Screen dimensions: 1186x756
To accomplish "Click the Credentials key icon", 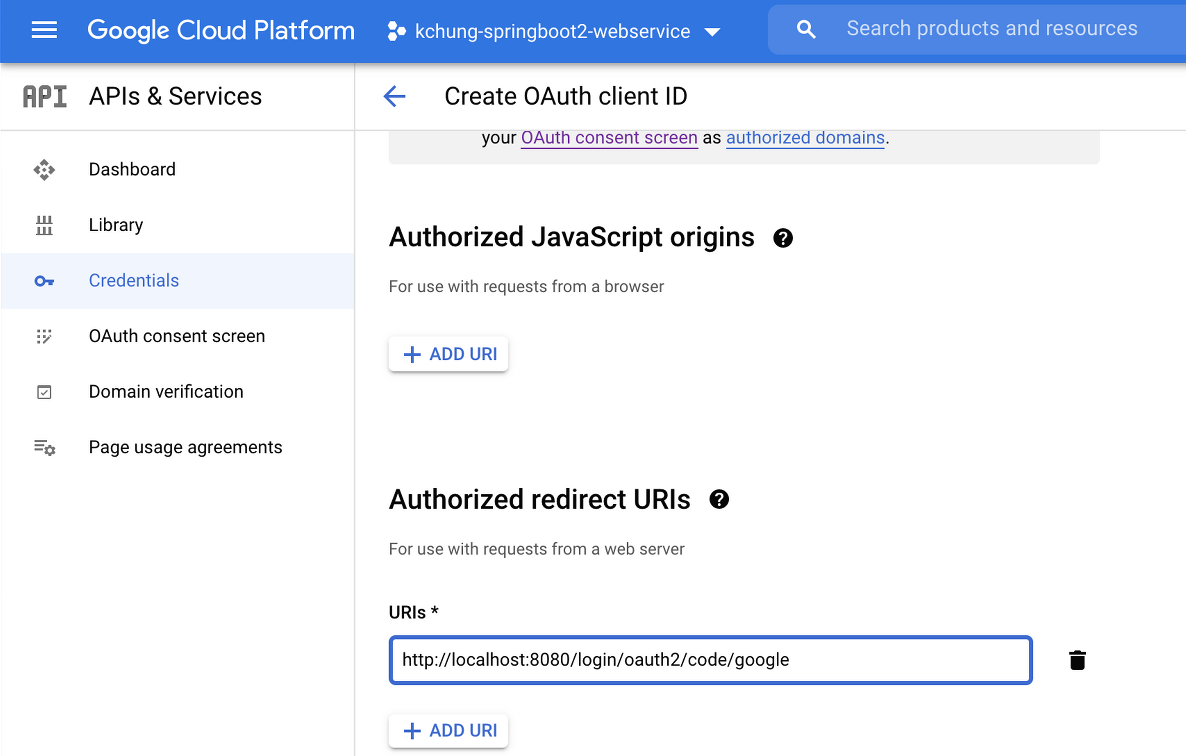I will point(44,281).
